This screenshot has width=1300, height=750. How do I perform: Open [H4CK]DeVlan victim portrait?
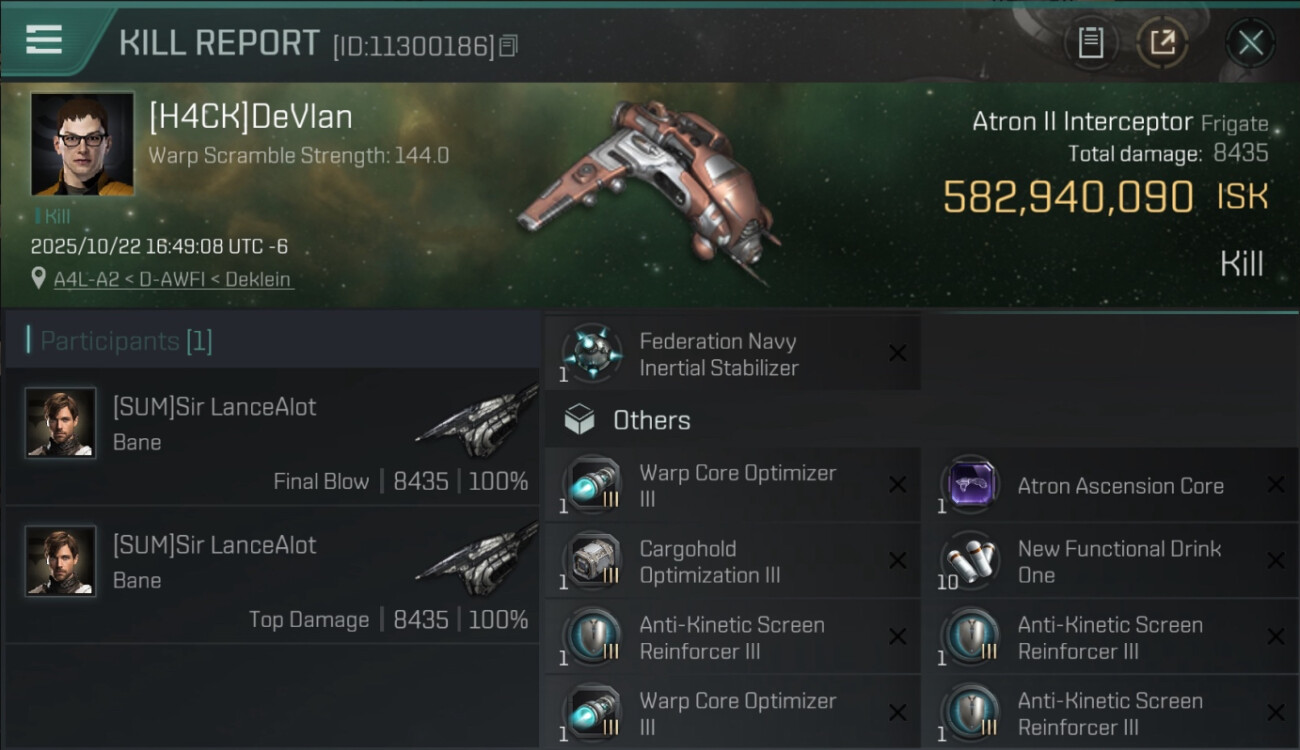[x=82, y=144]
